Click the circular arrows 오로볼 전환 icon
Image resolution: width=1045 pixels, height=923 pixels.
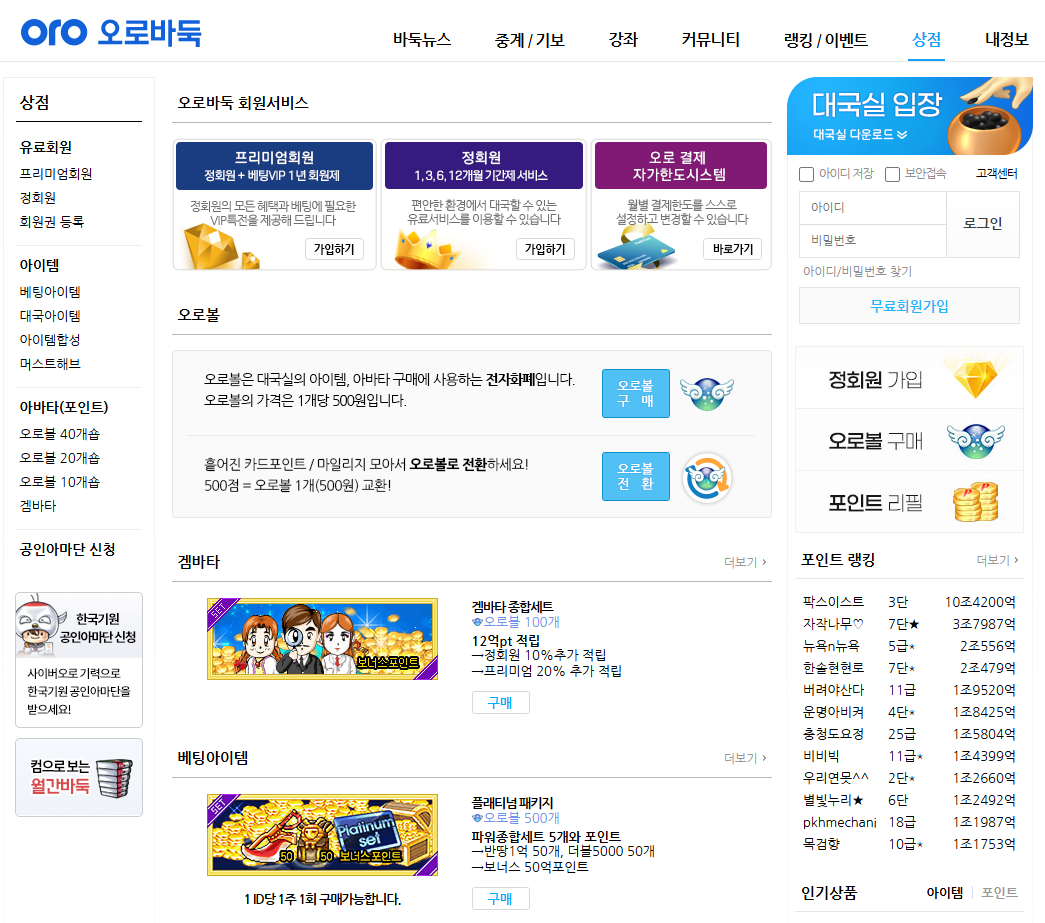click(706, 477)
